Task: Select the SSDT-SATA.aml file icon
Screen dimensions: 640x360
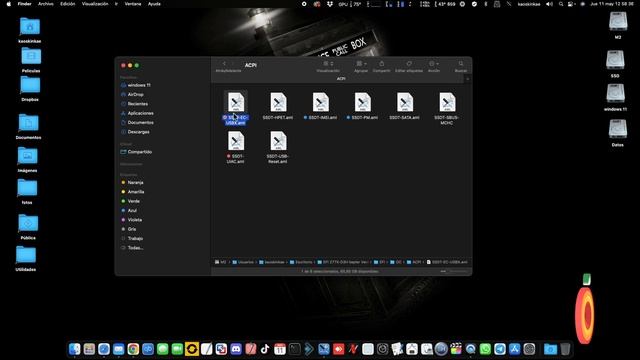Action: [405, 102]
